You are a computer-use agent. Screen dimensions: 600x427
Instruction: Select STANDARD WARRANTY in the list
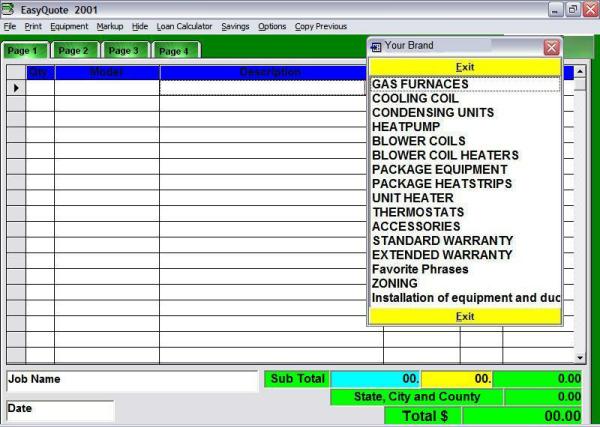465,241
